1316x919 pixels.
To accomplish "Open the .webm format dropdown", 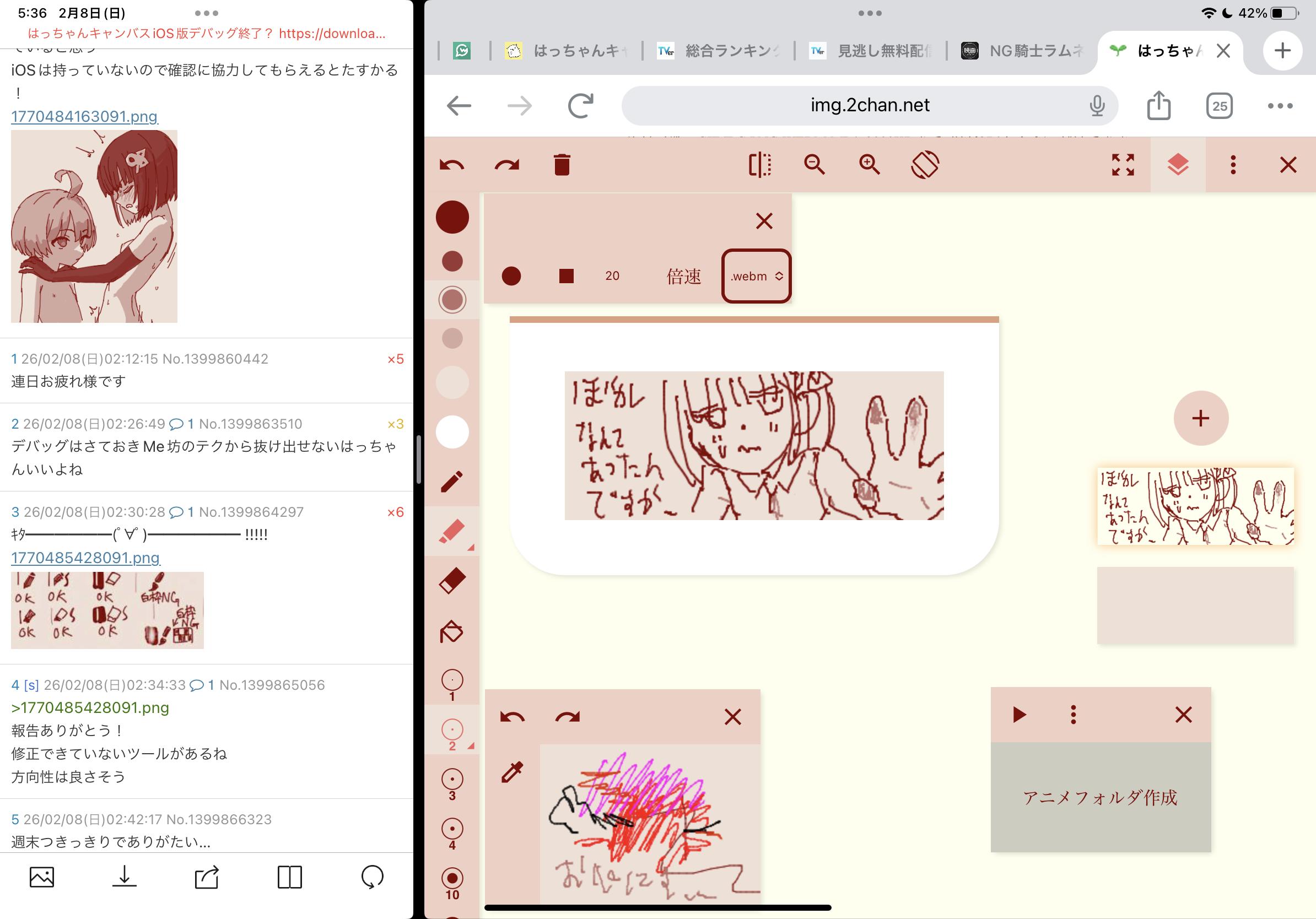I will (x=756, y=276).
